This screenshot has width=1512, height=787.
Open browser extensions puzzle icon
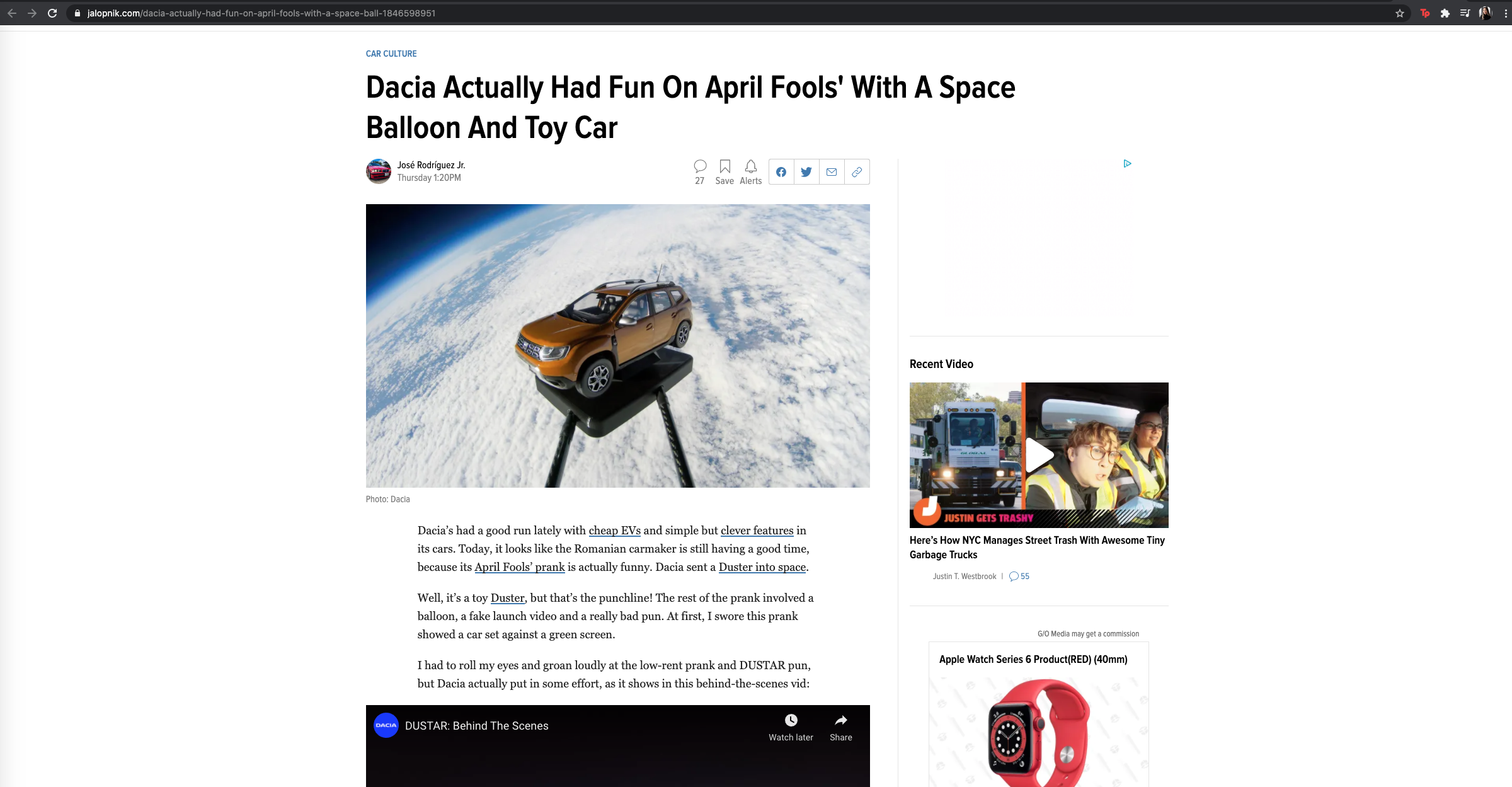1445,13
